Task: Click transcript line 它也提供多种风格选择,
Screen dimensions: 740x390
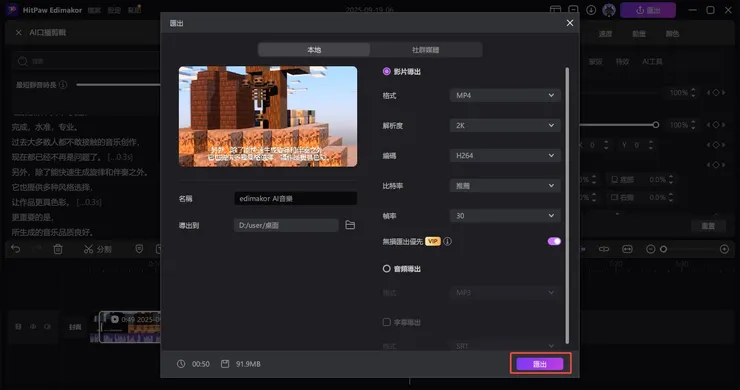Action: click(x=52, y=187)
